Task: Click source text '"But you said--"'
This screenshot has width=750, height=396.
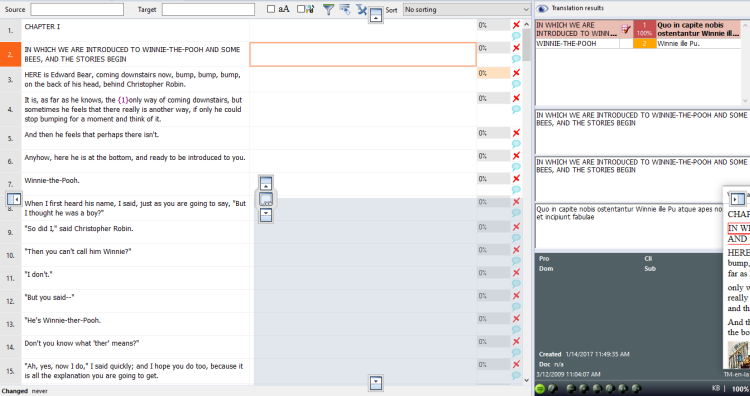Action: (x=49, y=297)
